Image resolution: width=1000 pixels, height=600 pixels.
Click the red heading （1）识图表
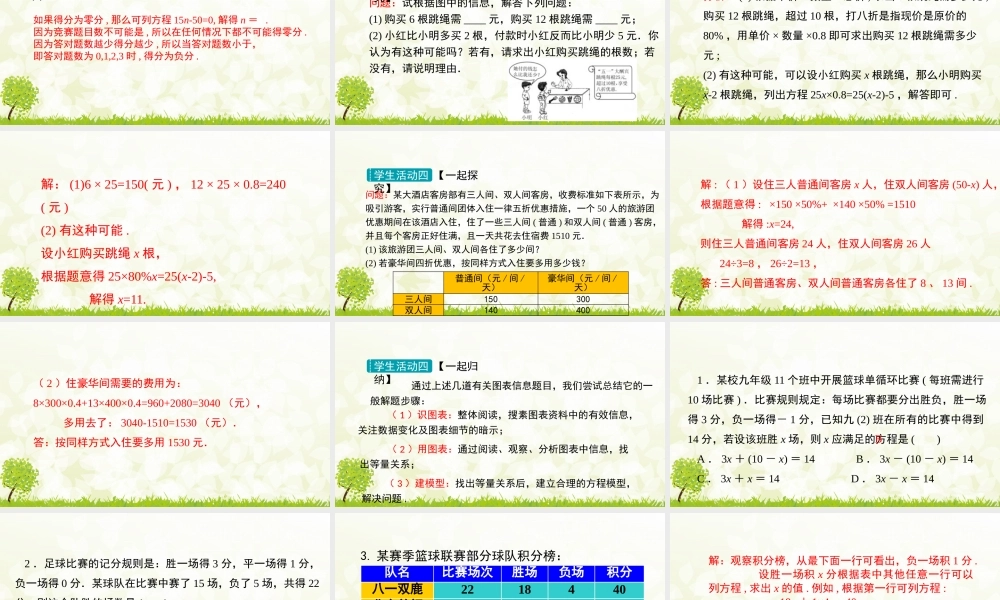pos(423,415)
